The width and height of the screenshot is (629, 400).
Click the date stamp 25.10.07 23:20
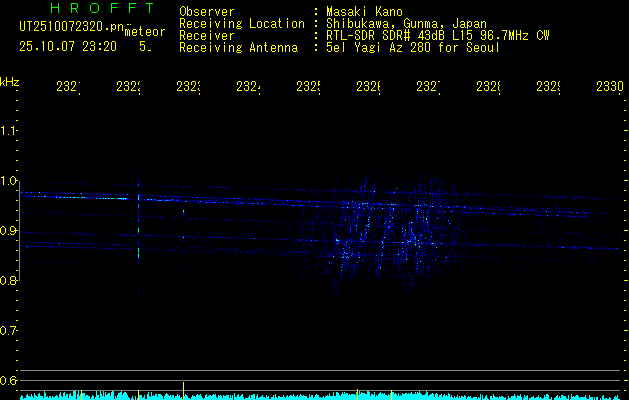click(68, 47)
